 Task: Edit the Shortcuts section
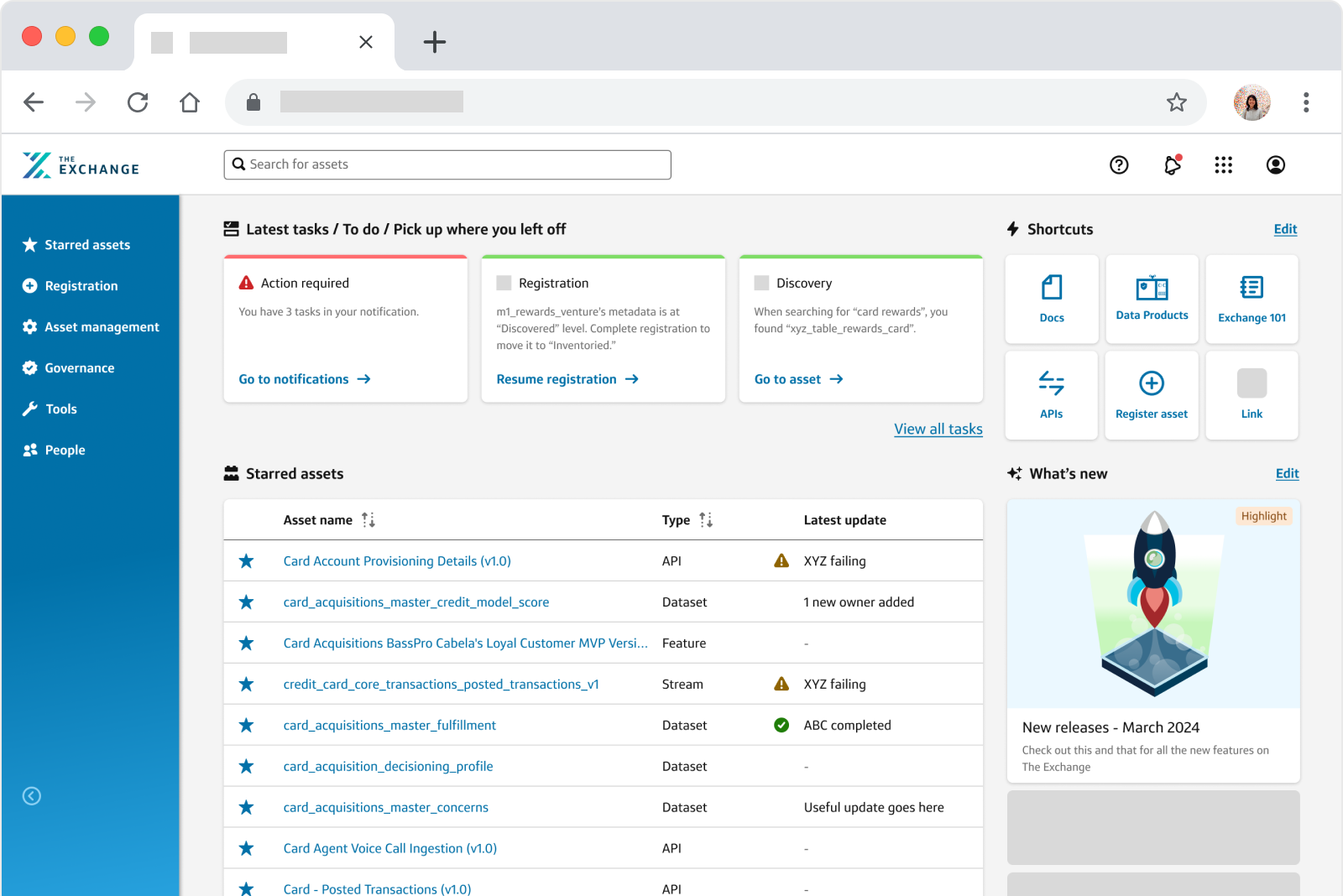(x=1285, y=230)
